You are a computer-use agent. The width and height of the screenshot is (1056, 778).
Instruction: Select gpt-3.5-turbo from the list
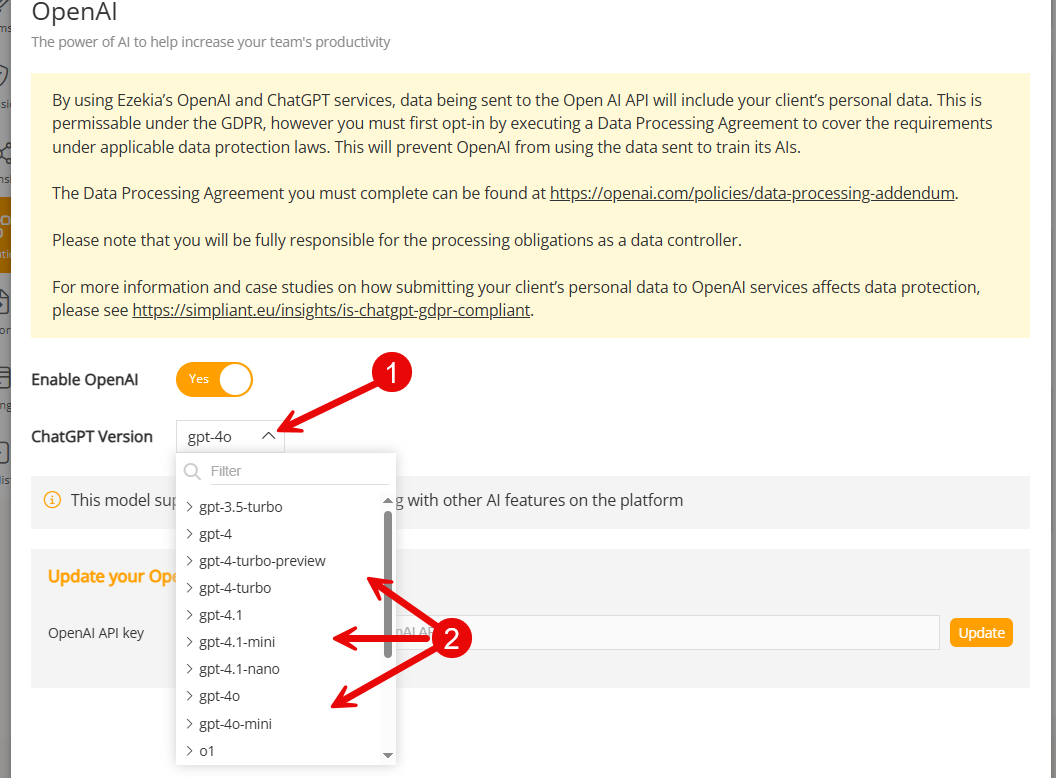pyautogui.click(x=240, y=507)
